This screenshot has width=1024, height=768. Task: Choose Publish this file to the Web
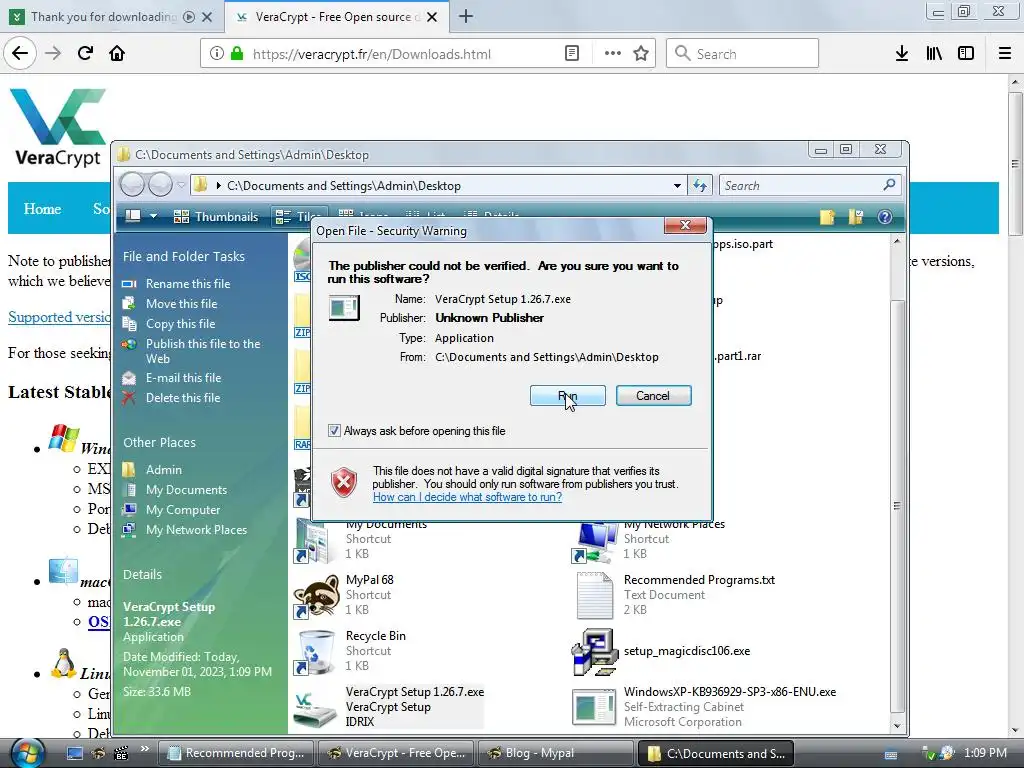pyautogui.click(x=203, y=351)
